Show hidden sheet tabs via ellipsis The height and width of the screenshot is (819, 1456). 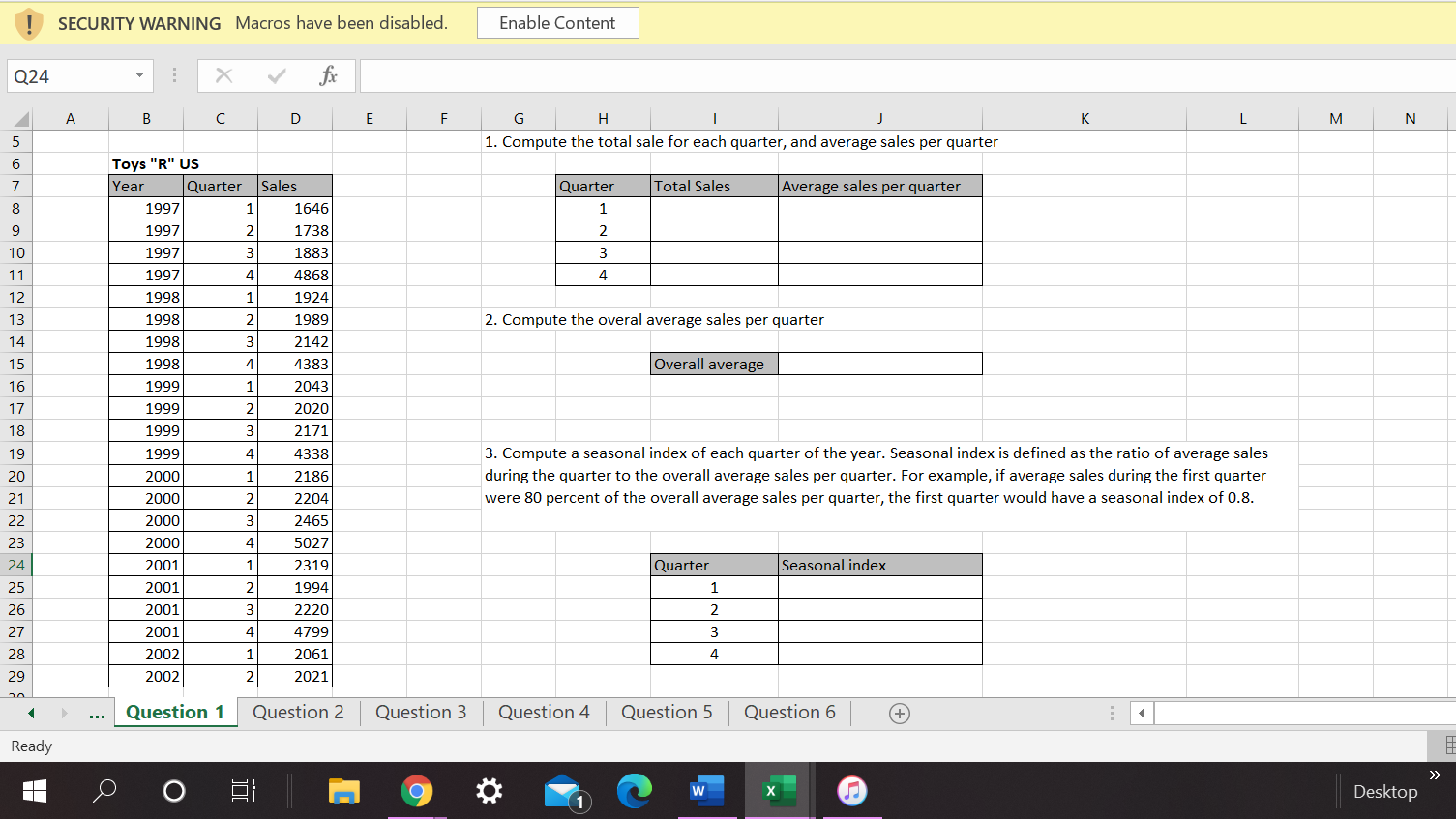97,715
